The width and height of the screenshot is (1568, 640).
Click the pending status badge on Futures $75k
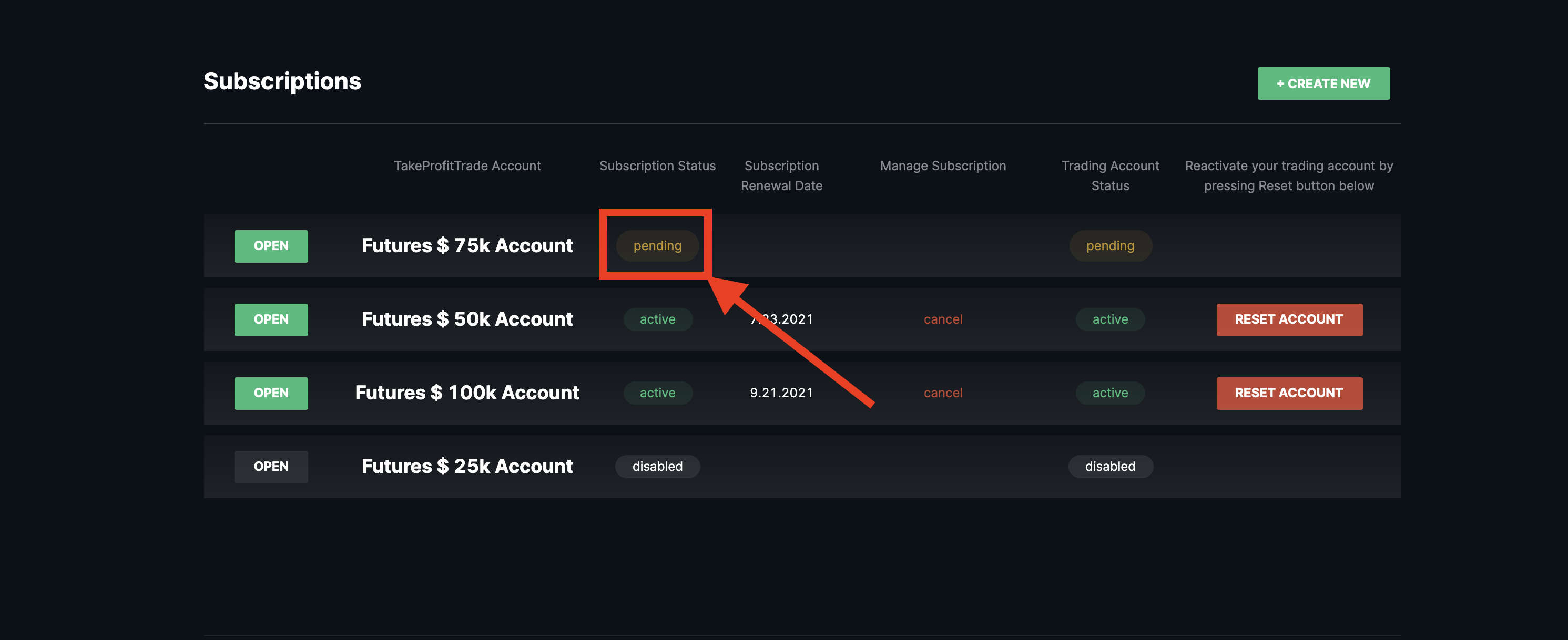tap(657, 245)
